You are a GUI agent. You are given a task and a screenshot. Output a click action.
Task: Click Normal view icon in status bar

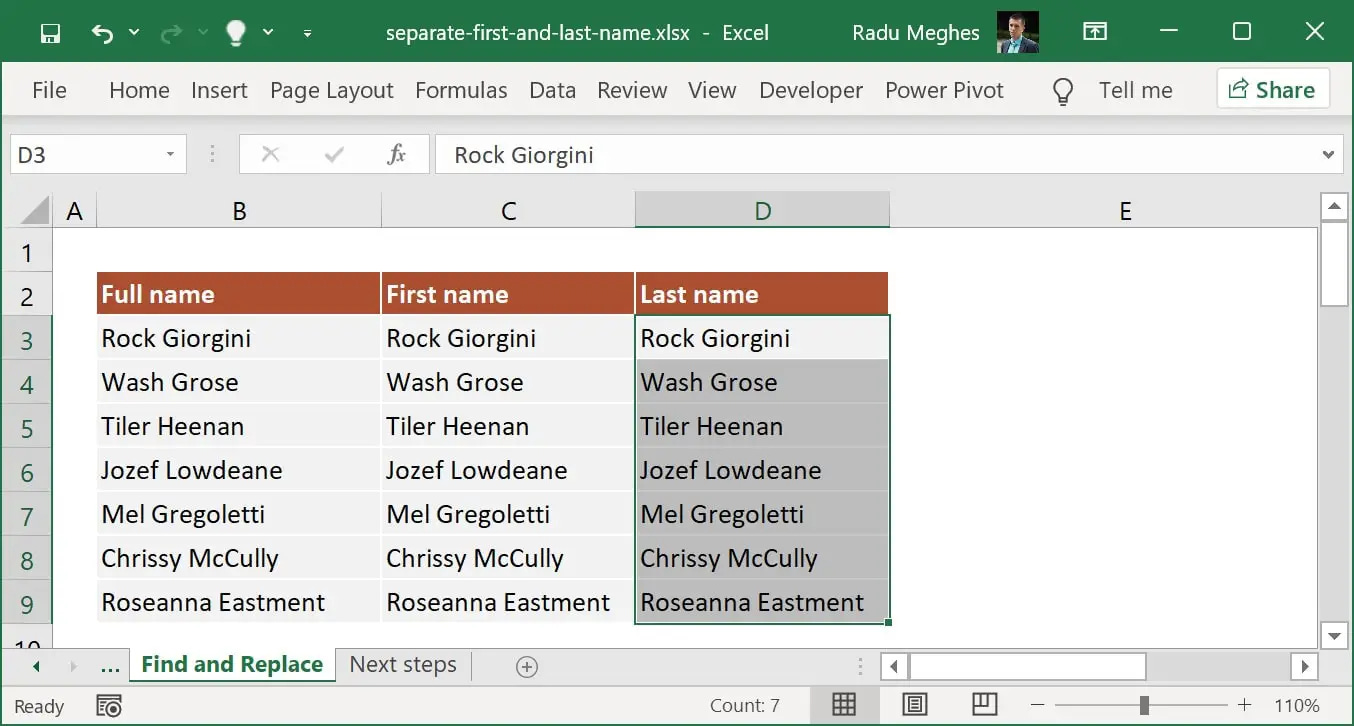[844, 705]
